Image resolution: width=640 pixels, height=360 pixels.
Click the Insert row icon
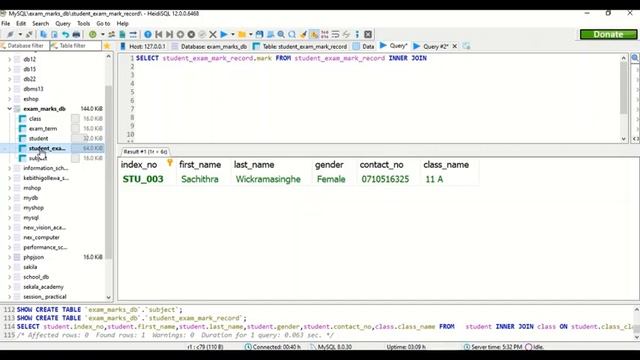tap(180, 34)
